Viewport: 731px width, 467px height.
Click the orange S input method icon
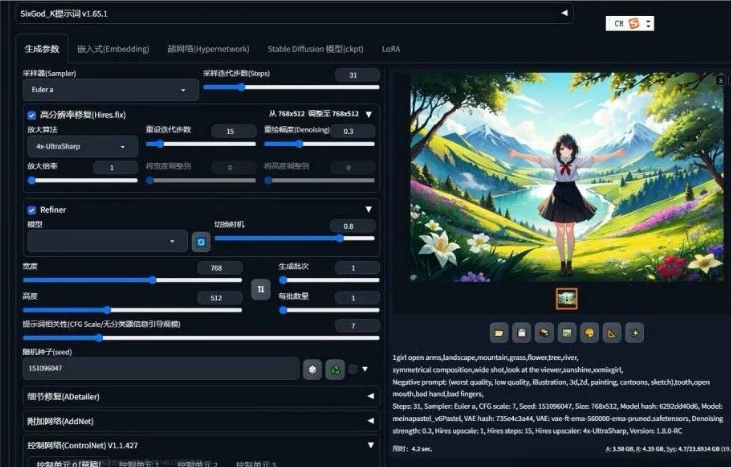tap(633, 23)
